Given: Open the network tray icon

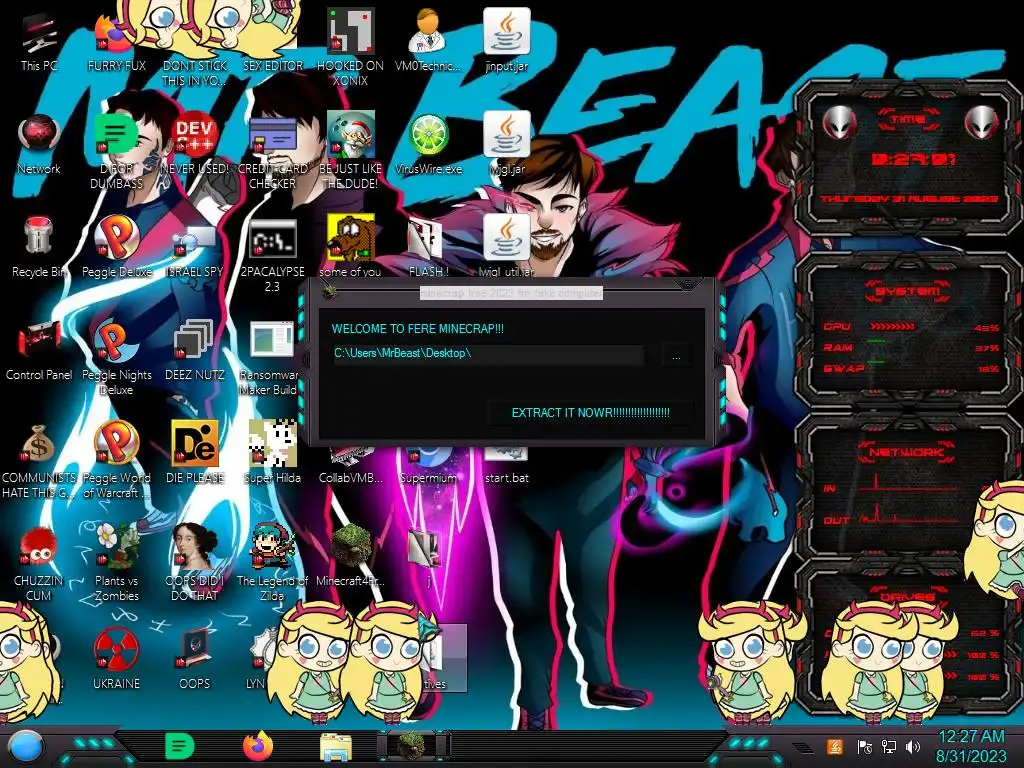Looking at the screenshot, I should point(889,746).
